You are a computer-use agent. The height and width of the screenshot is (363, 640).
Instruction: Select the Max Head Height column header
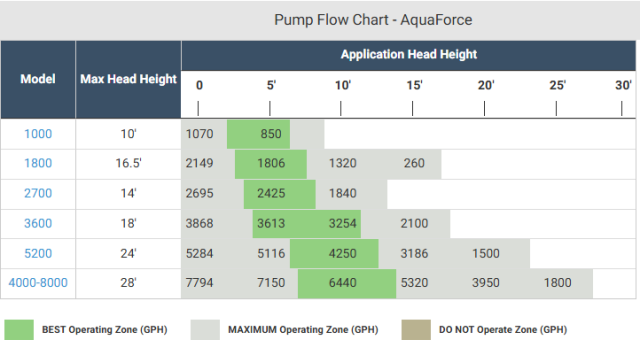[128, 79]
